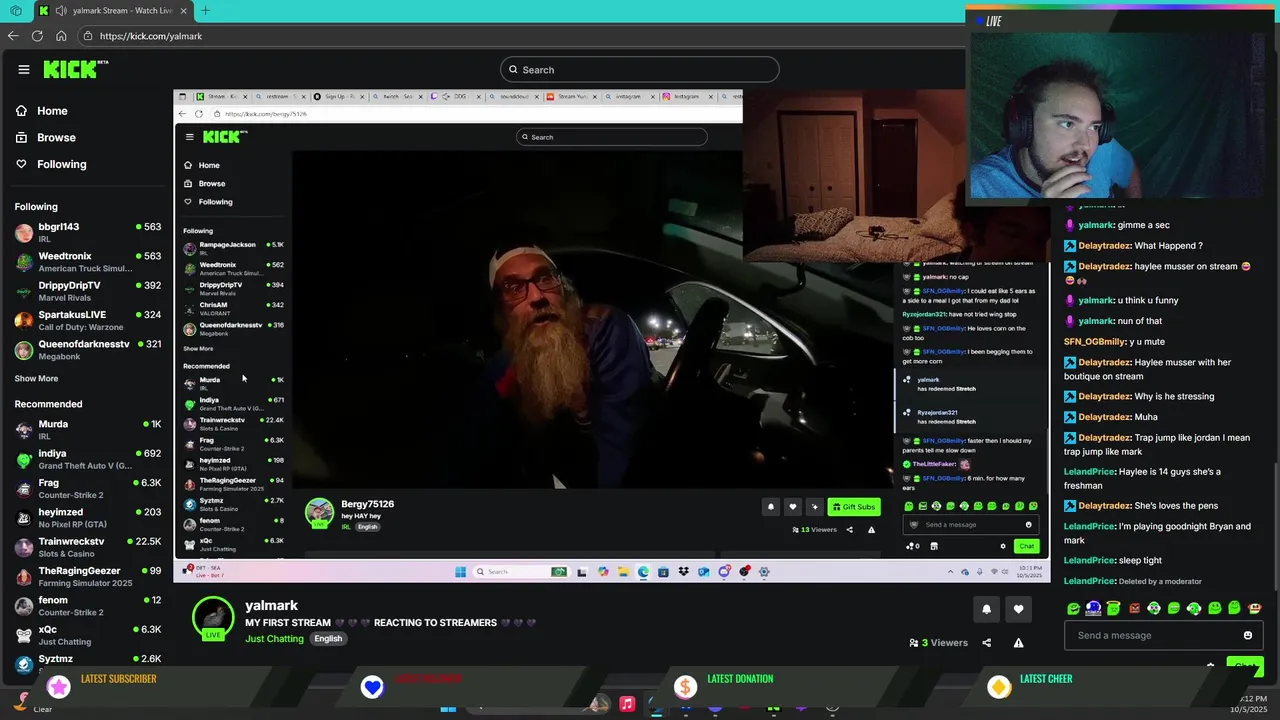Click inner stream green Chat button
The height and width of the screenshot is (720, 1280).
tap(1026, 546)
